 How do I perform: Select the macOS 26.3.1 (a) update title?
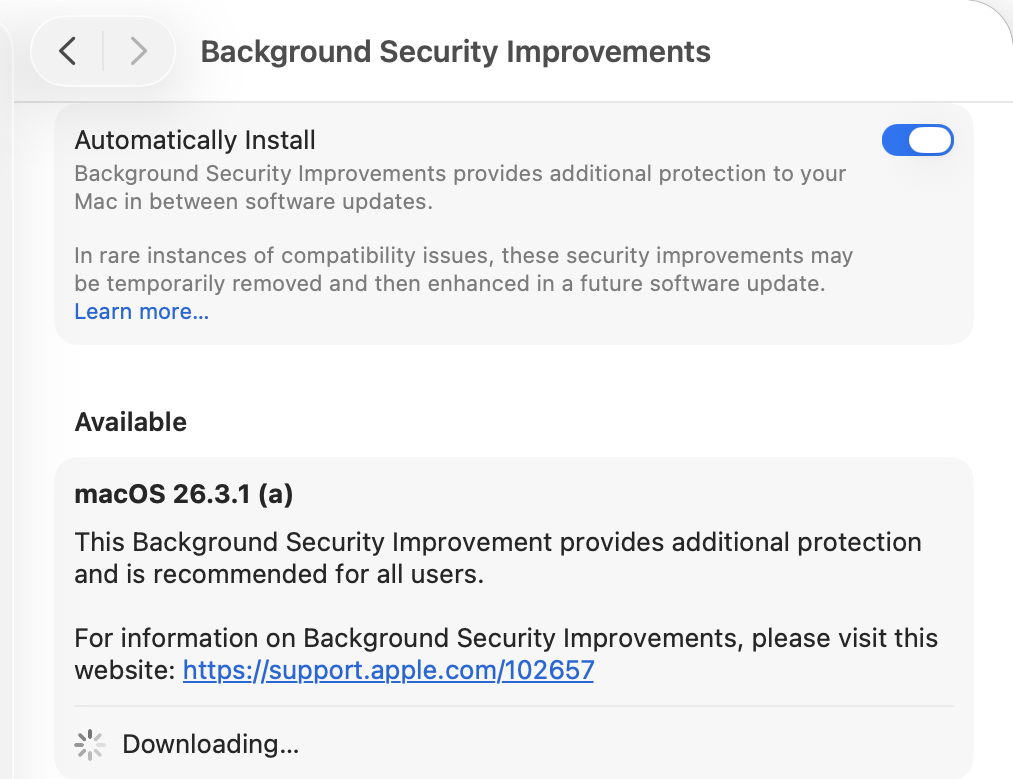tap(183, 494)
